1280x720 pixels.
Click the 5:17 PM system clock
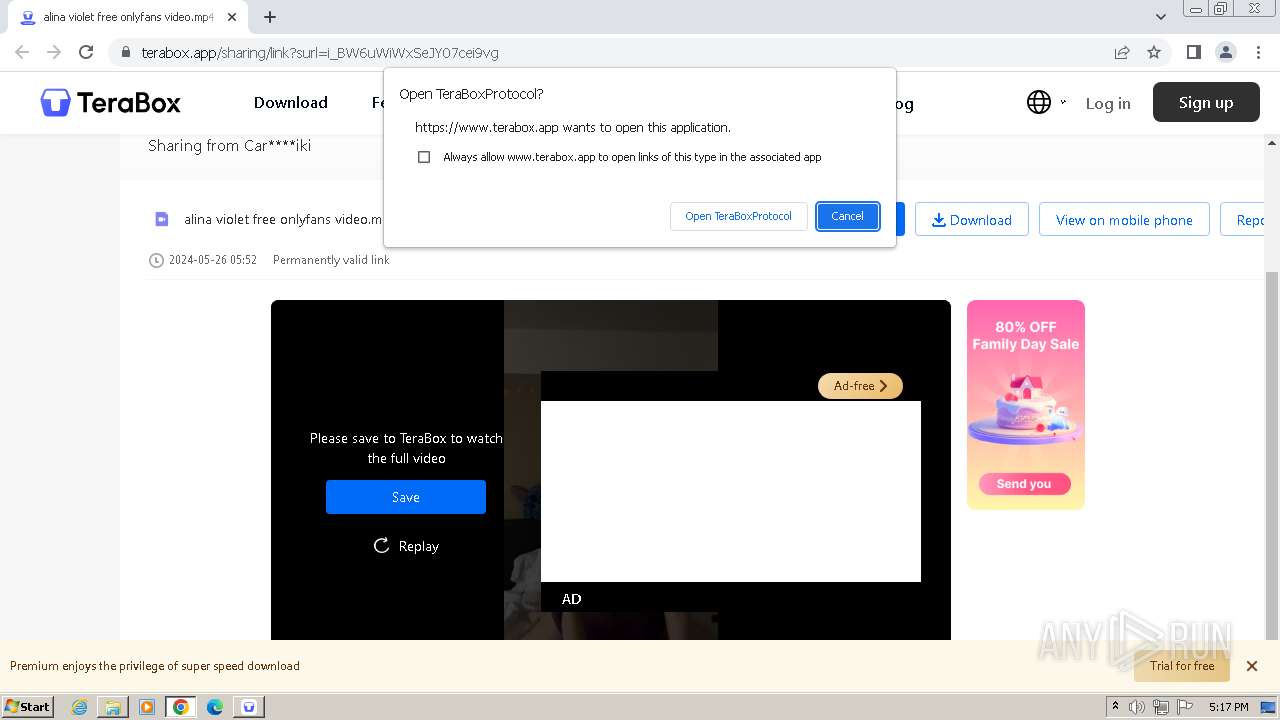click(x=1228, y=707)
